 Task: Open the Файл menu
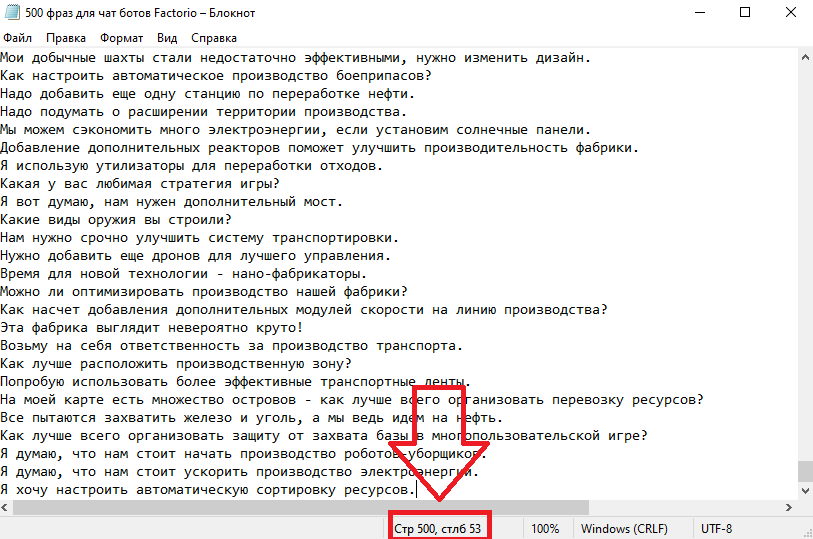coord(18,38)
